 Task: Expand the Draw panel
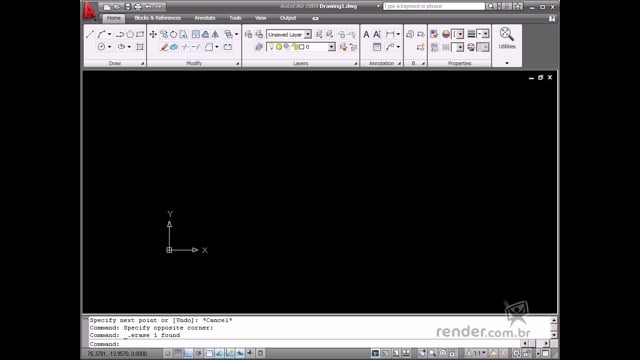[142, 63]
